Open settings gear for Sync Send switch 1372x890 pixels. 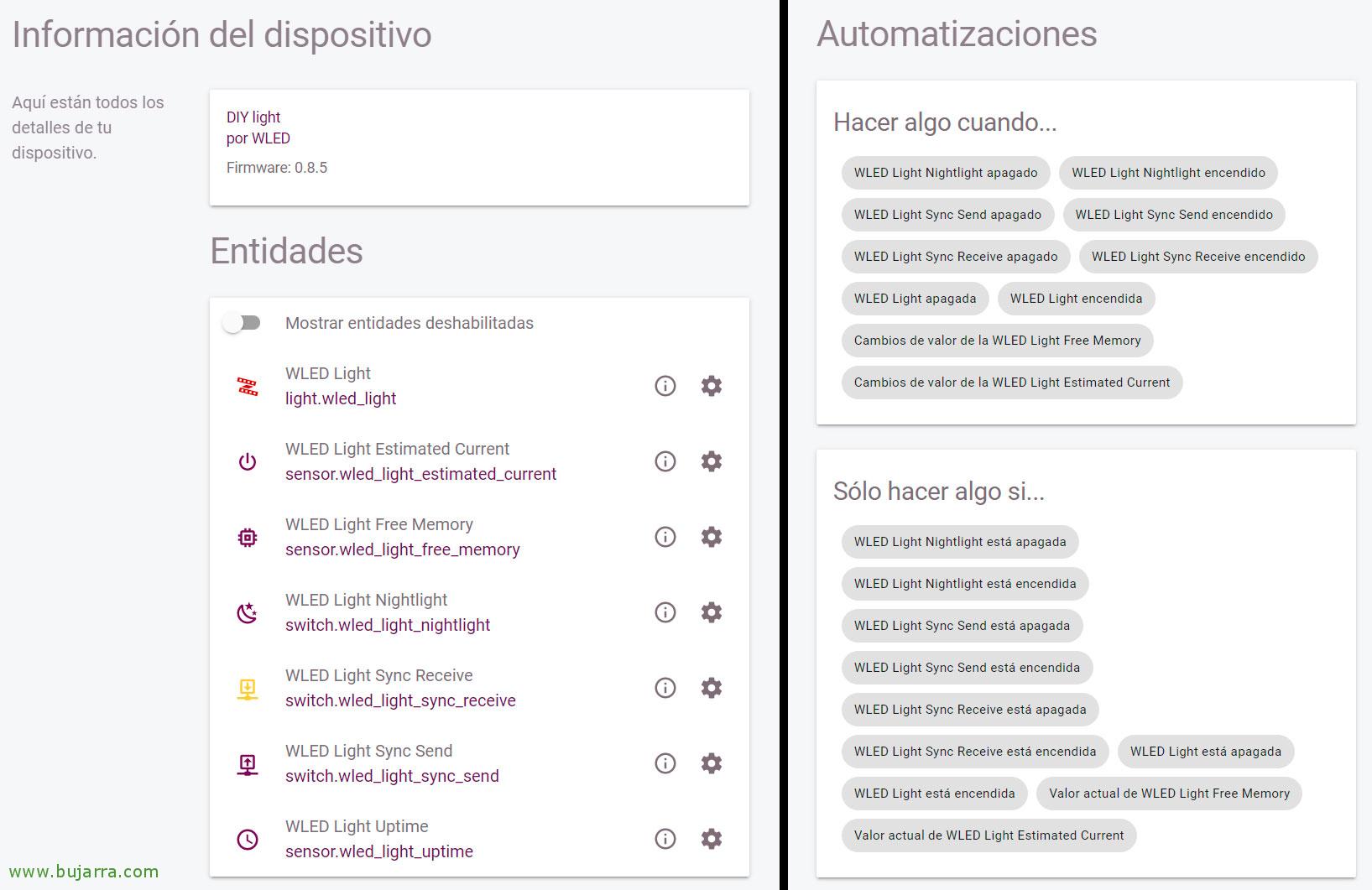click(712, 763)
